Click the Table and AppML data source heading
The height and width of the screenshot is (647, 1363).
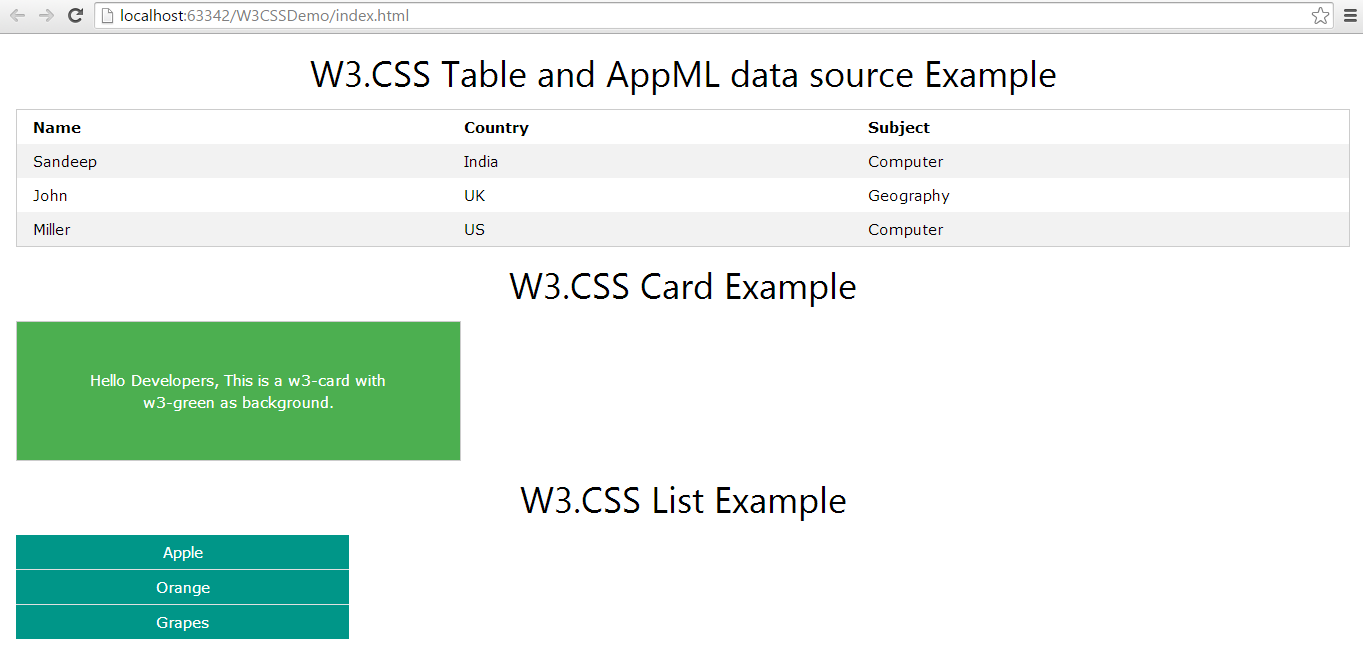click(683, 75)
